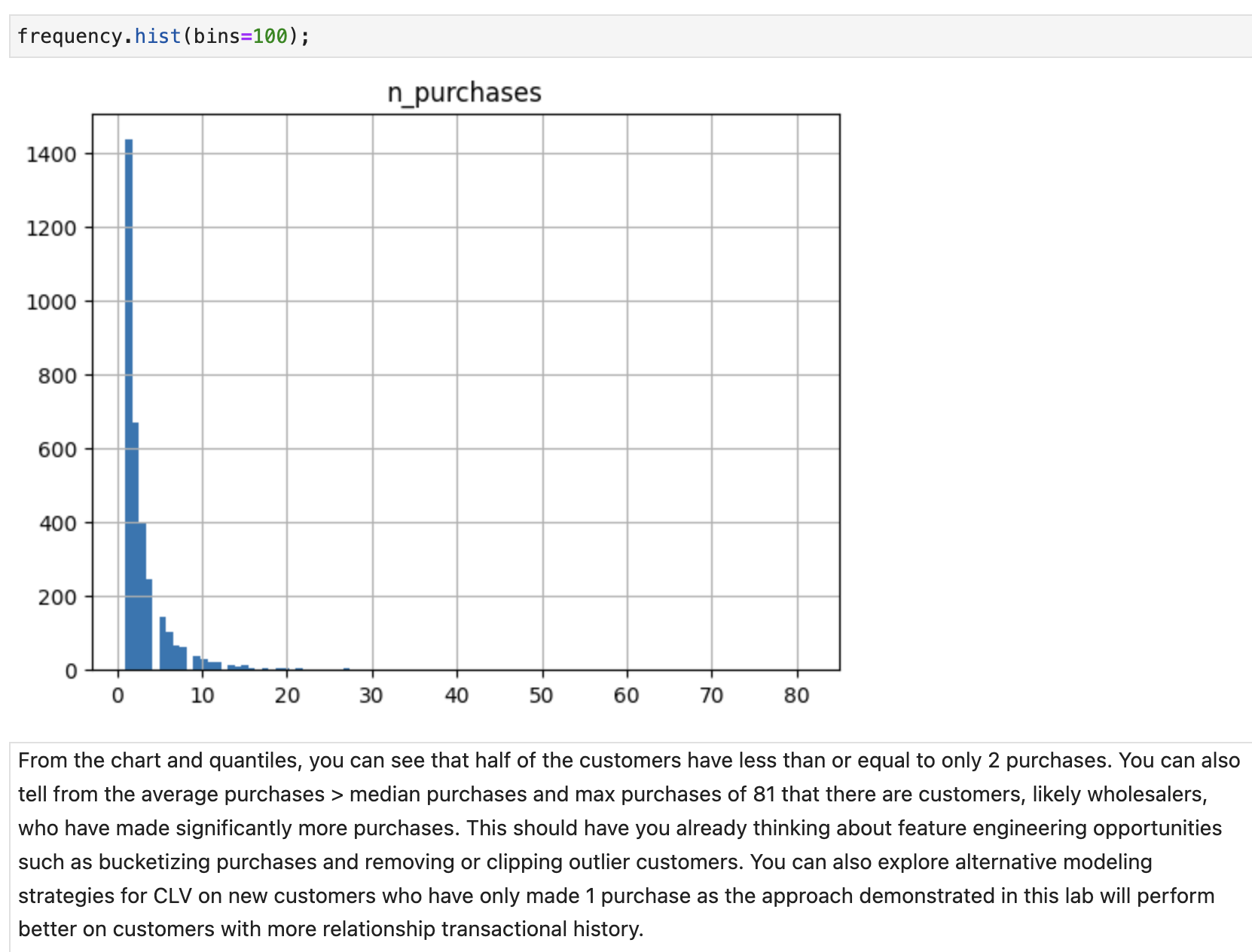Click the y-axis label 200
Viewport: 1252px width, 952px height.
57,597
